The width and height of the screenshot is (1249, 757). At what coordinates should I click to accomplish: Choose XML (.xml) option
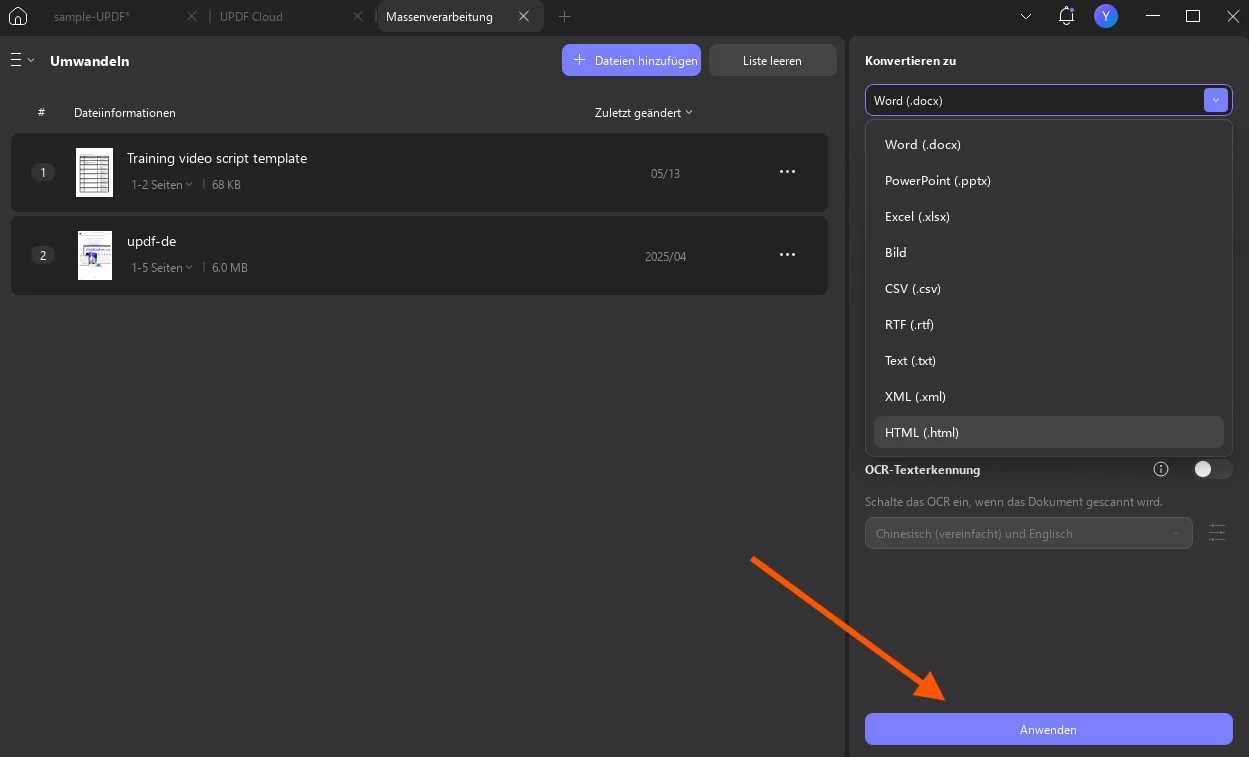tap(1049, 397)
